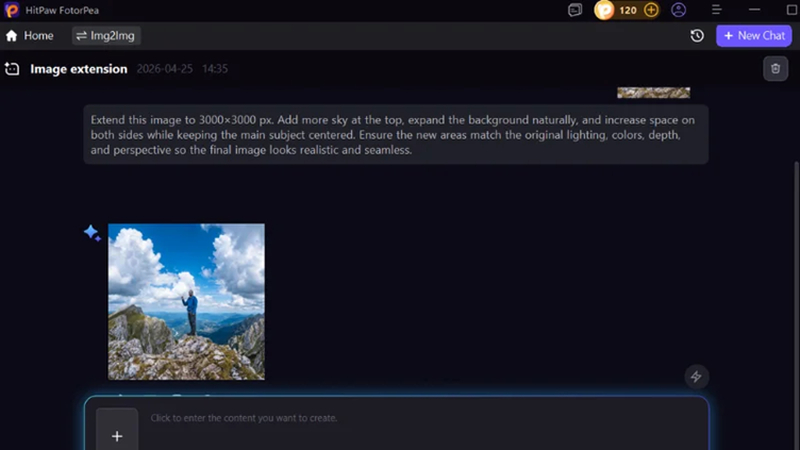Viewport: 800px width, 450px height.
Task: Click the HitPaw FotorPea app logo
Action: click(x=11, y=10)
